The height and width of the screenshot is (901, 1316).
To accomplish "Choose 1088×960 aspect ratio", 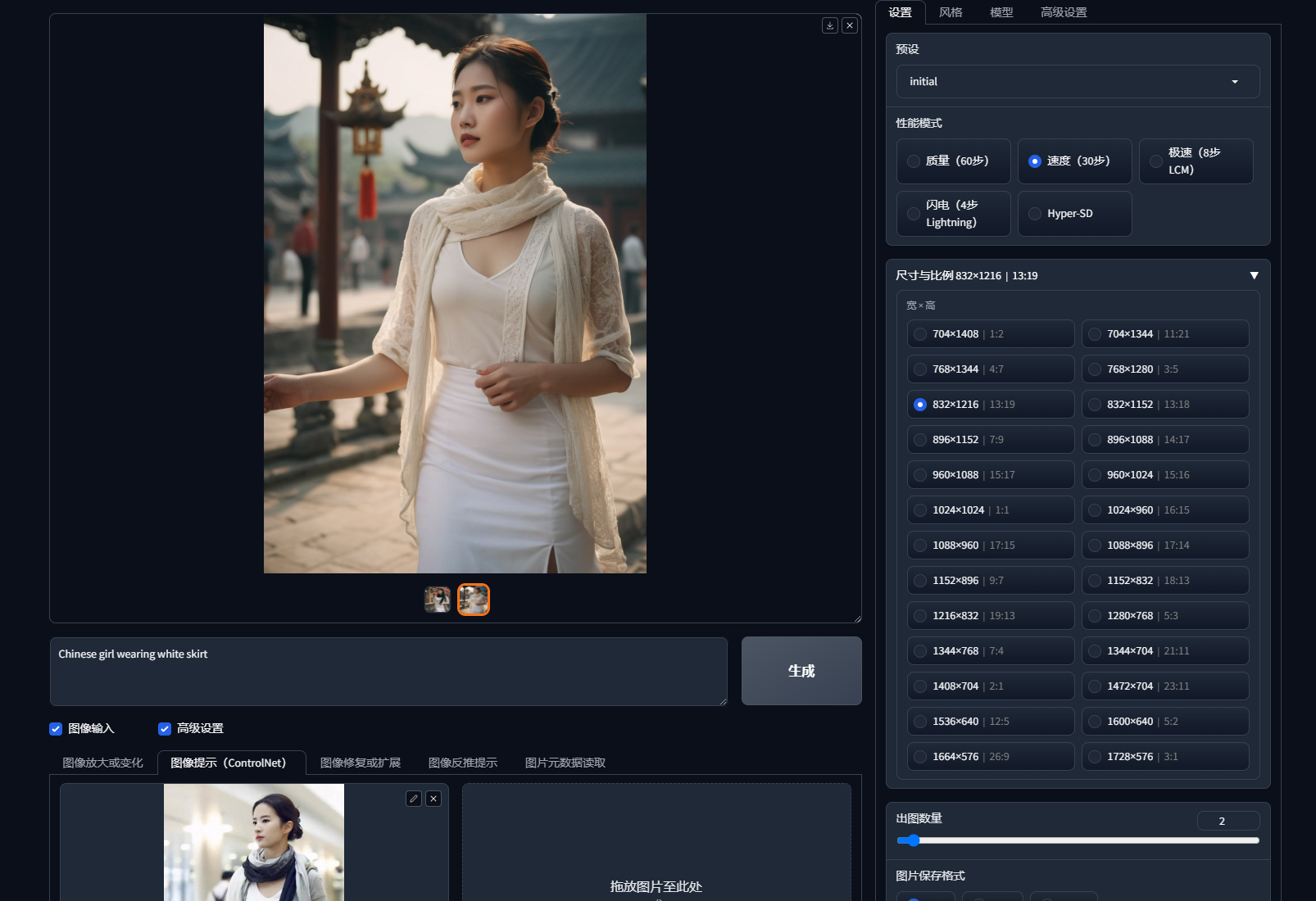I will [991, 546].
